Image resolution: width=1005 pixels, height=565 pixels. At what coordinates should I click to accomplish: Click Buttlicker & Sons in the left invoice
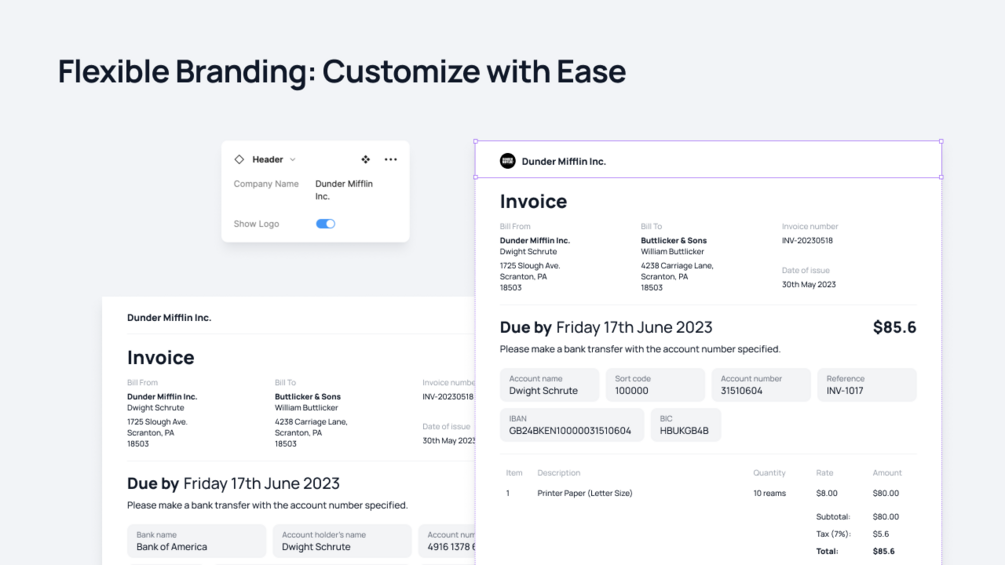coord(308,397)
